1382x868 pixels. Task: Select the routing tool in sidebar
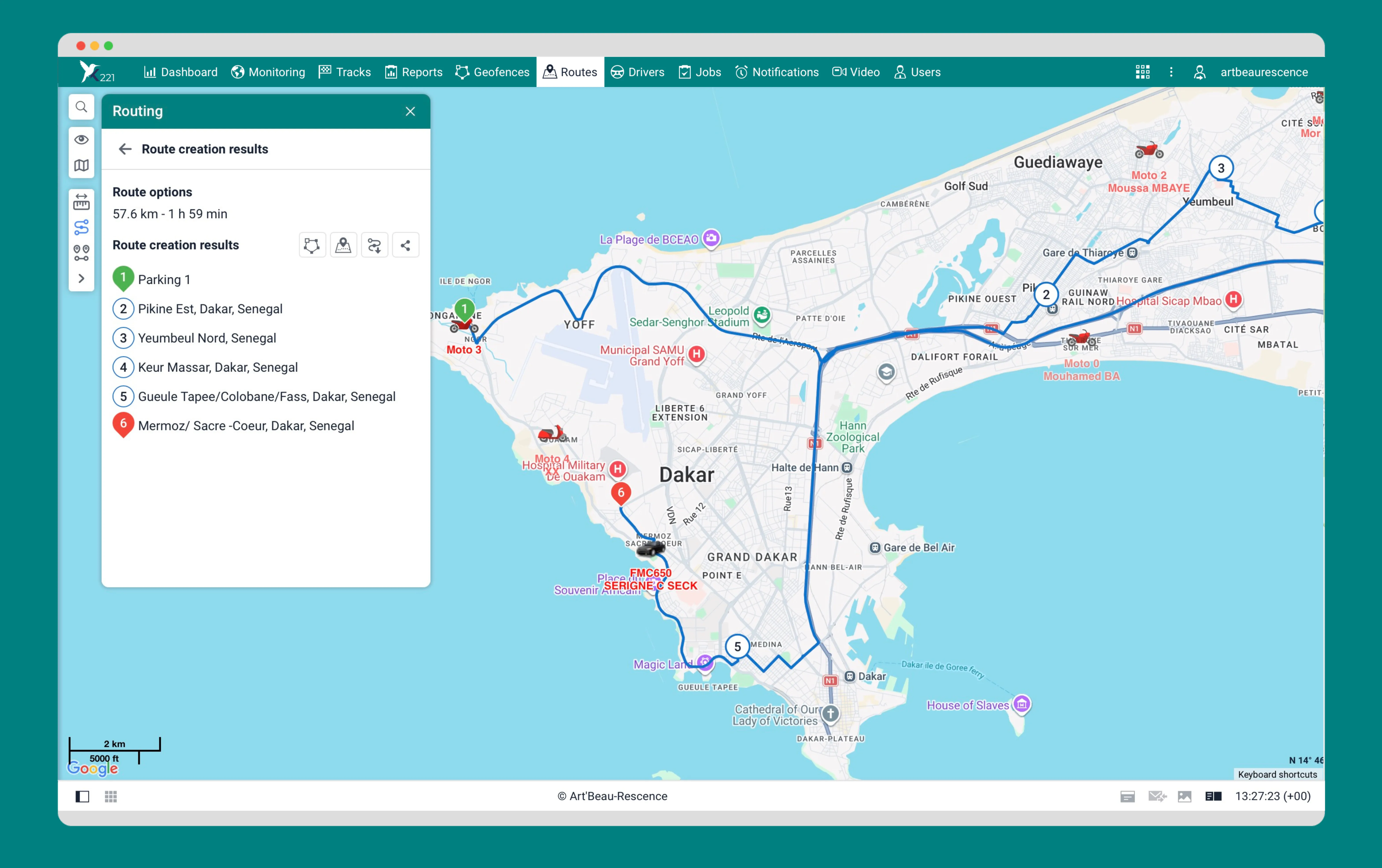coord(82,227)
